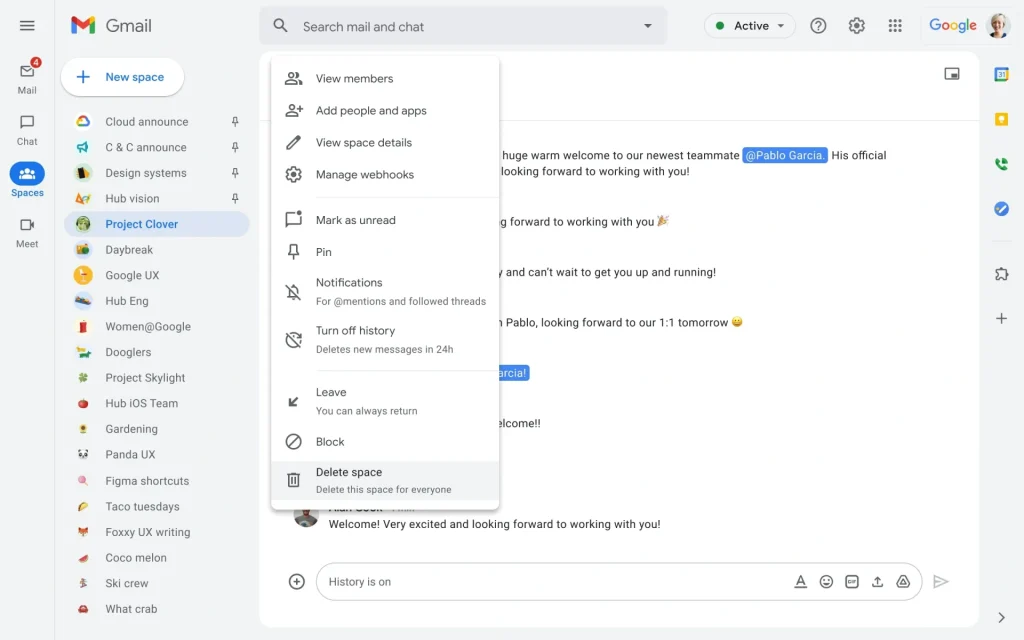Open Google Calendar side panel icon

pyautogui.click(x=1001, y=74)
